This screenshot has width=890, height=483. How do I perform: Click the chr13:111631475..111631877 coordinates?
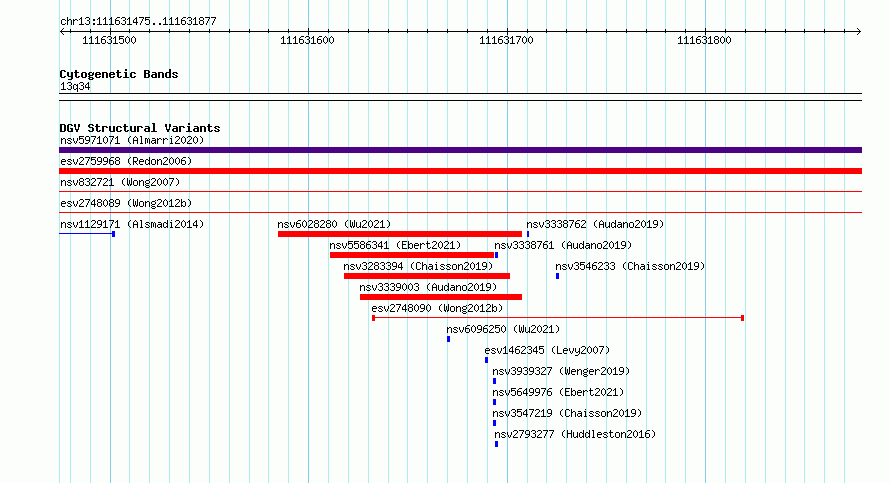(138, 22)
